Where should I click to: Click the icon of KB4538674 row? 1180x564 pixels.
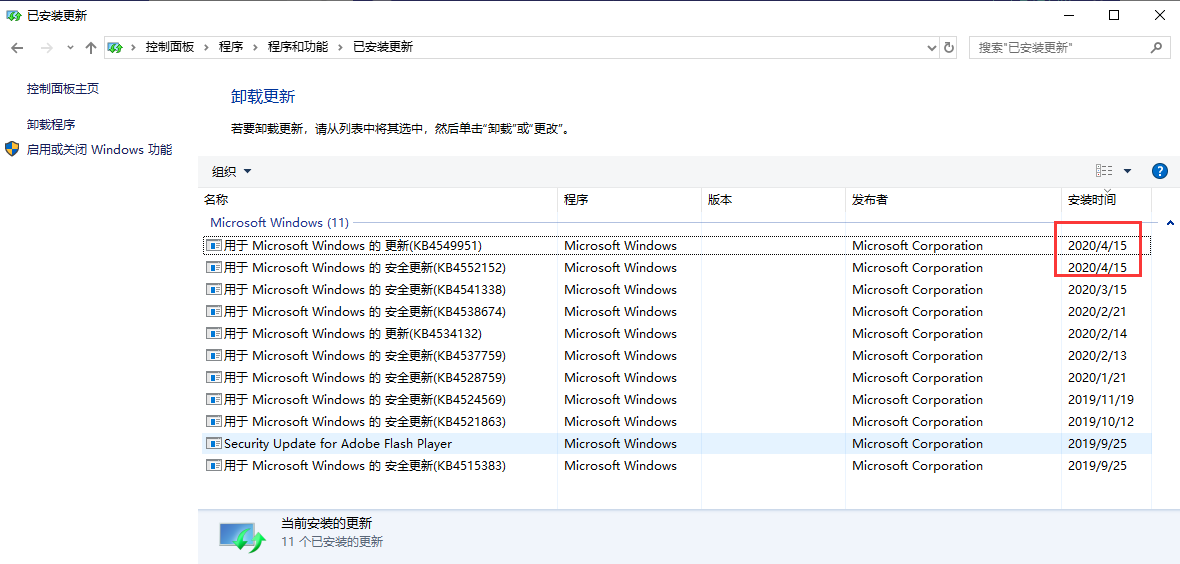(214, 311)
